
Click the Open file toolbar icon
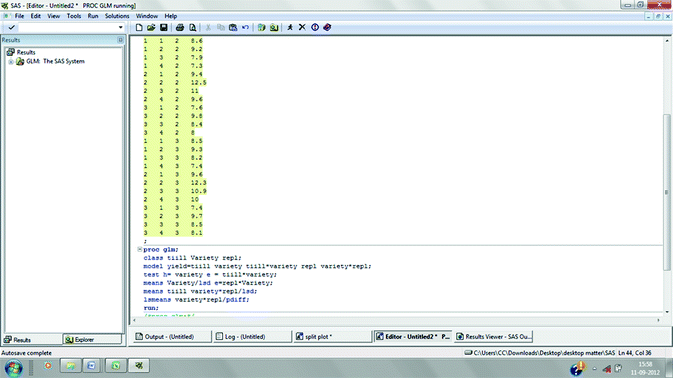point(151,27)
